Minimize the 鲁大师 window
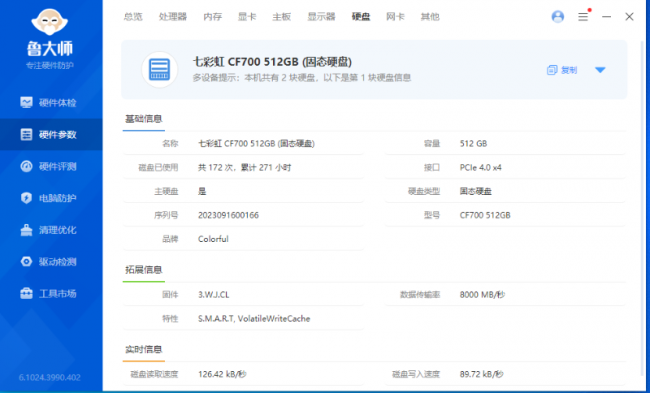 click(606, 17)
